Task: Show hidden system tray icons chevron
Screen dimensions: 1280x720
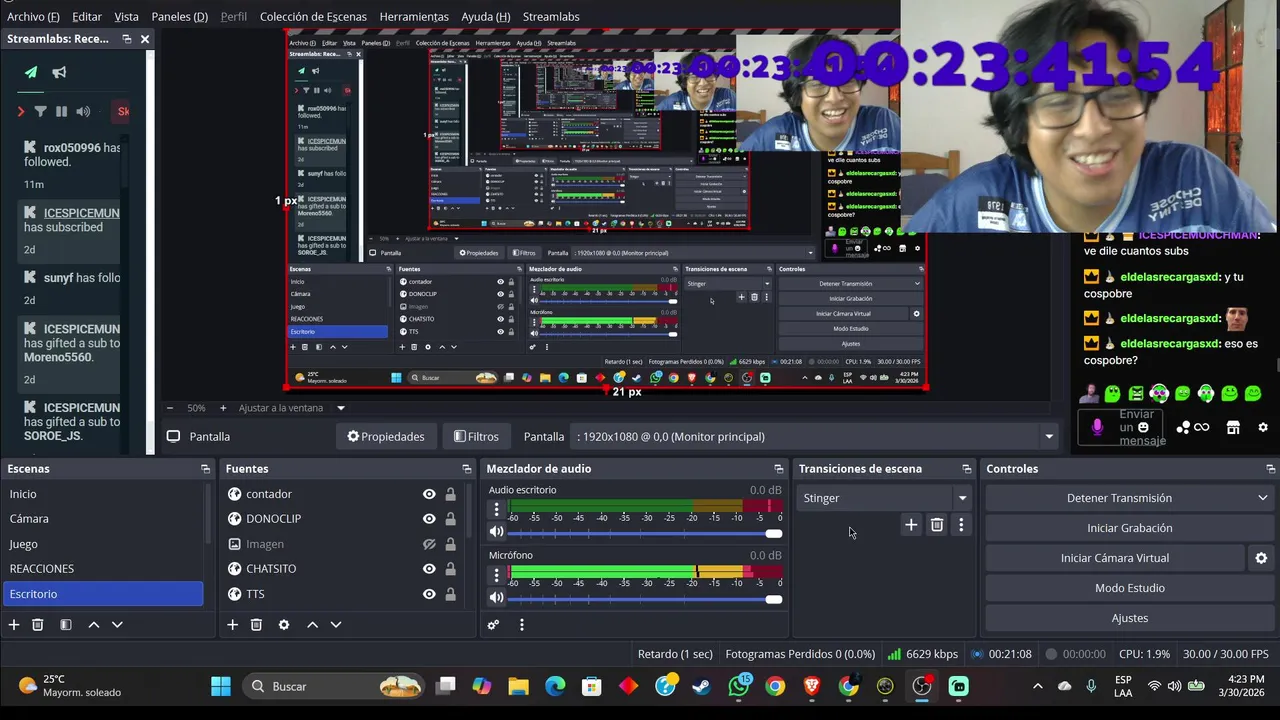Action: 1037,686
